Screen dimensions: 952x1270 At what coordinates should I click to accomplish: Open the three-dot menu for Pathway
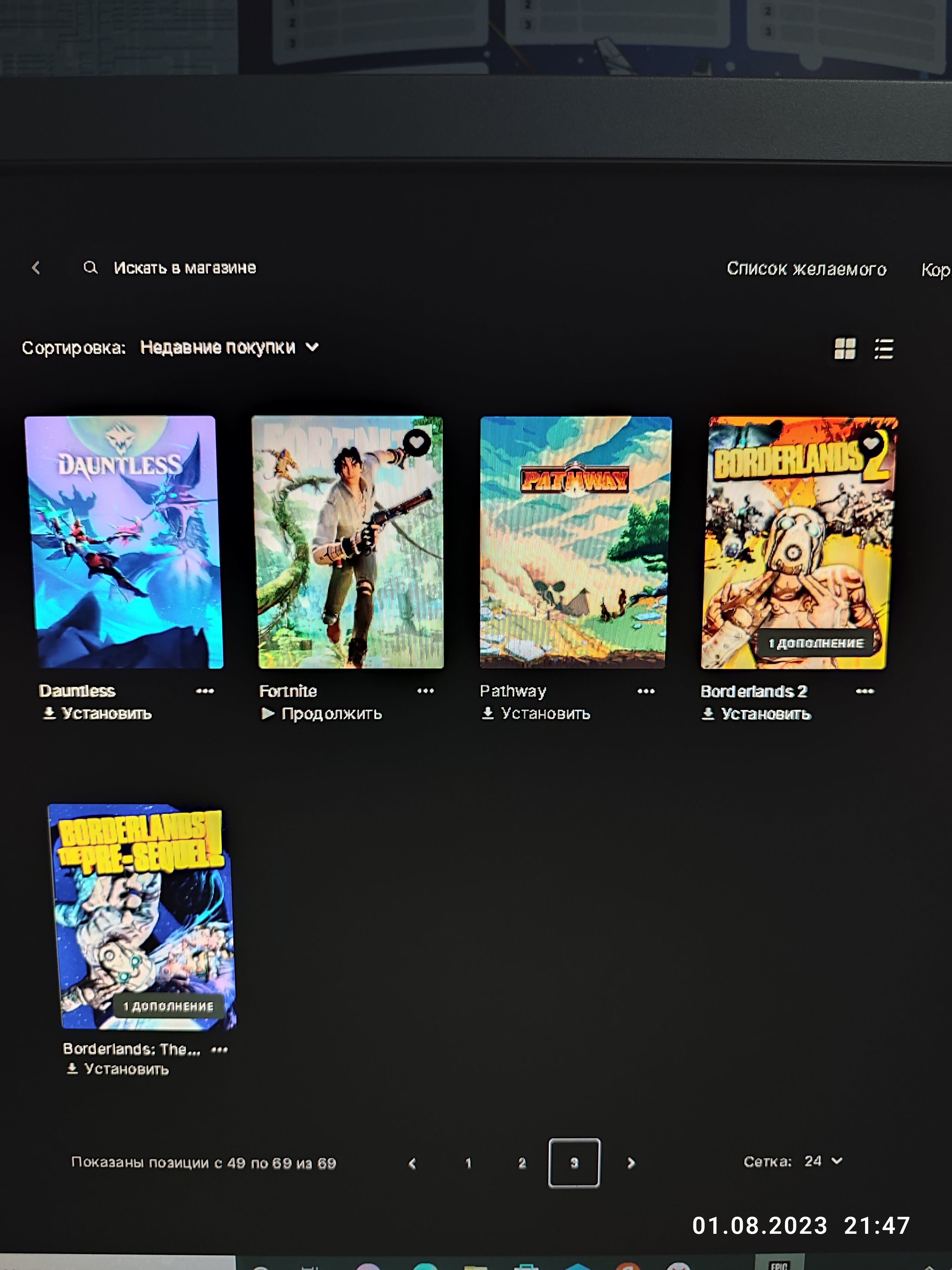645,691
